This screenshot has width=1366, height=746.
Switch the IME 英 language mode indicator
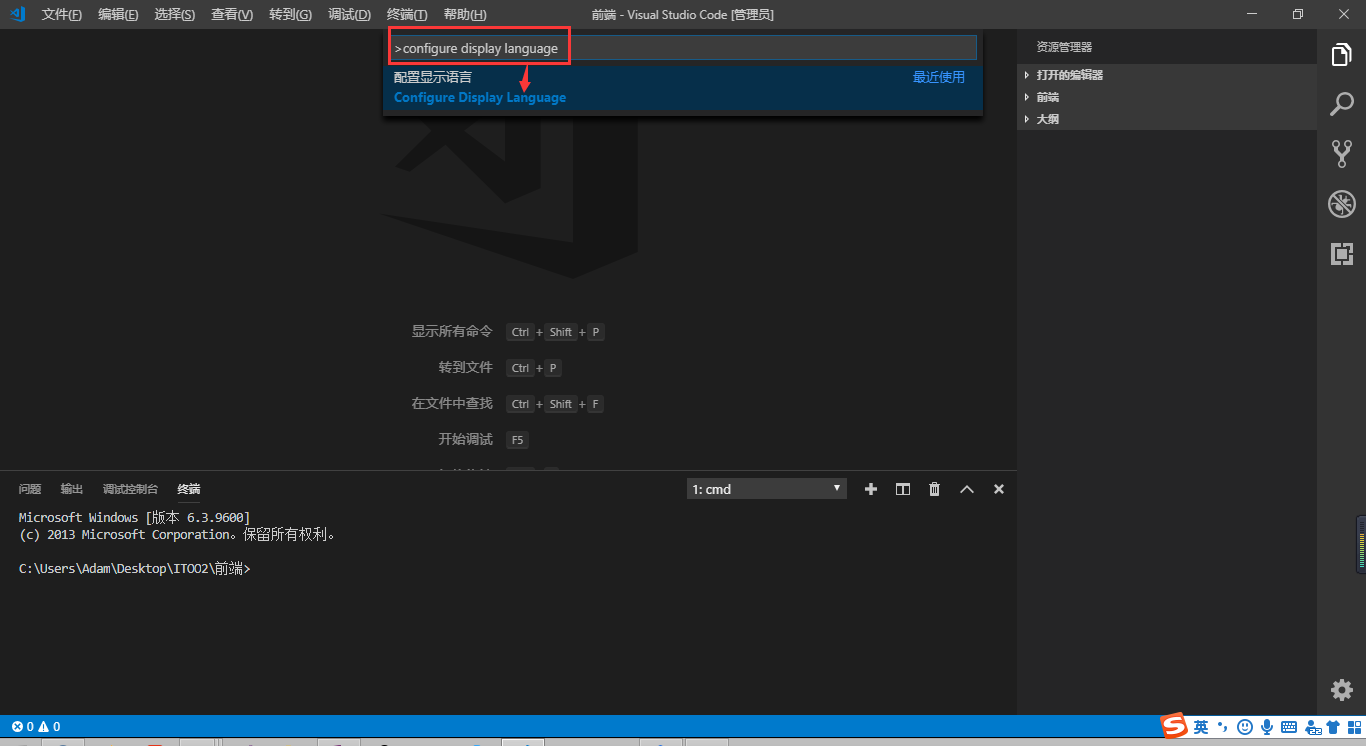click(x=1201, y=727)
